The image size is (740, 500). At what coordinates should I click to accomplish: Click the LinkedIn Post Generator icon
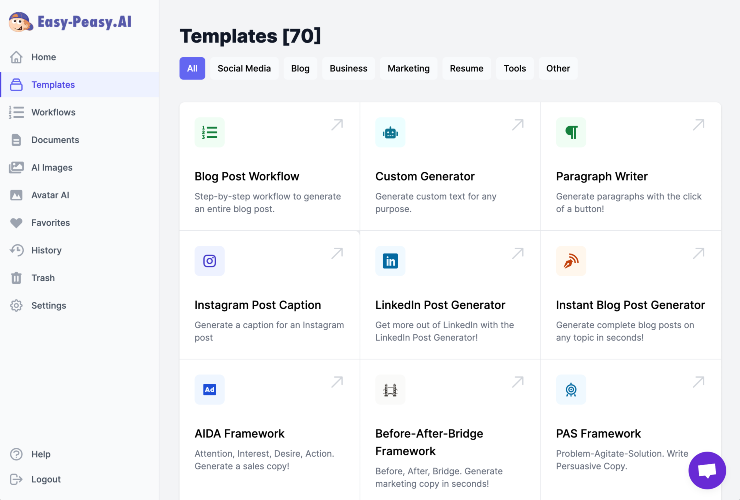(390, 261)
